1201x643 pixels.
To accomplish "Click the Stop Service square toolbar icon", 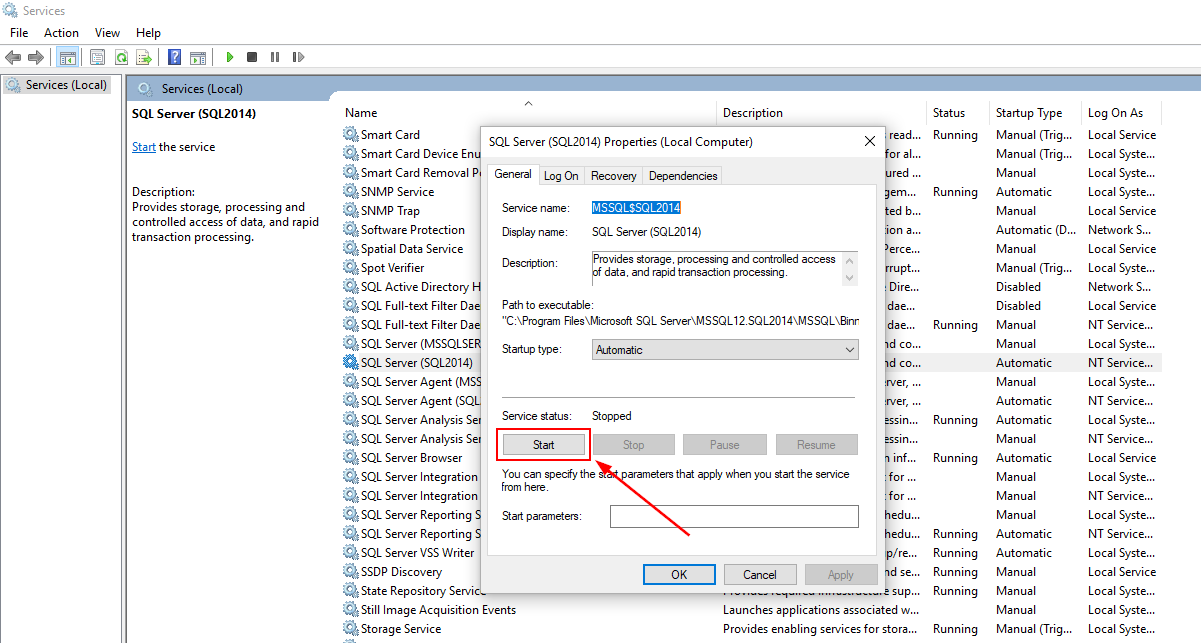I will pyautogui.click(x=252, y=58).
